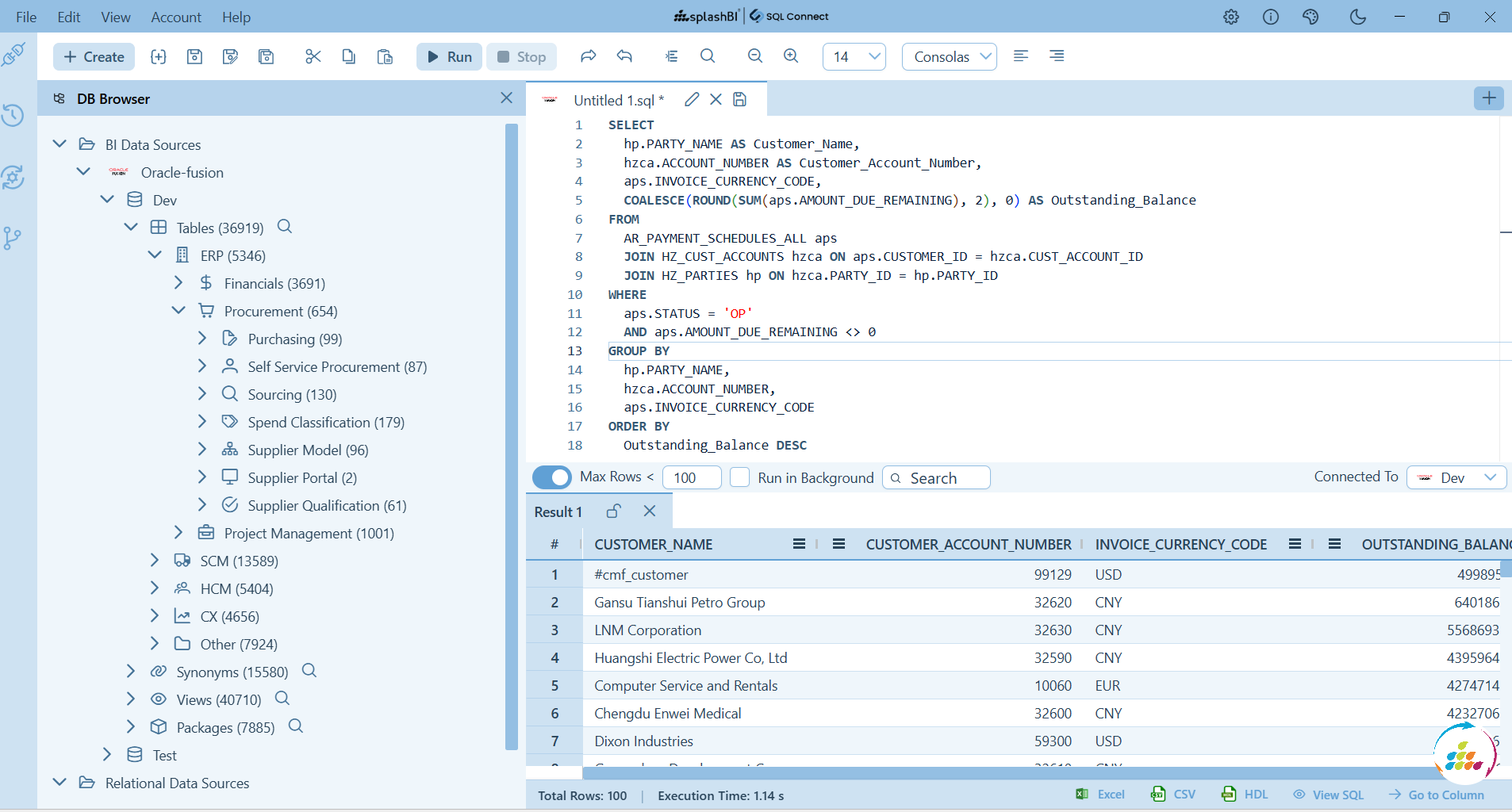This screenshot has height=812, width=1512.
Task: Collapse the Procurement (654) node
Action: (x=178, y=311)
